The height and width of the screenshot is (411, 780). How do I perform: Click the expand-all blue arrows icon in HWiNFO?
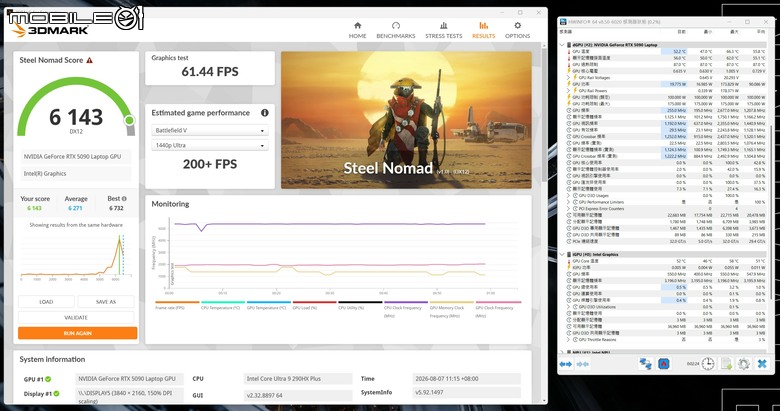tap(566, 364)
